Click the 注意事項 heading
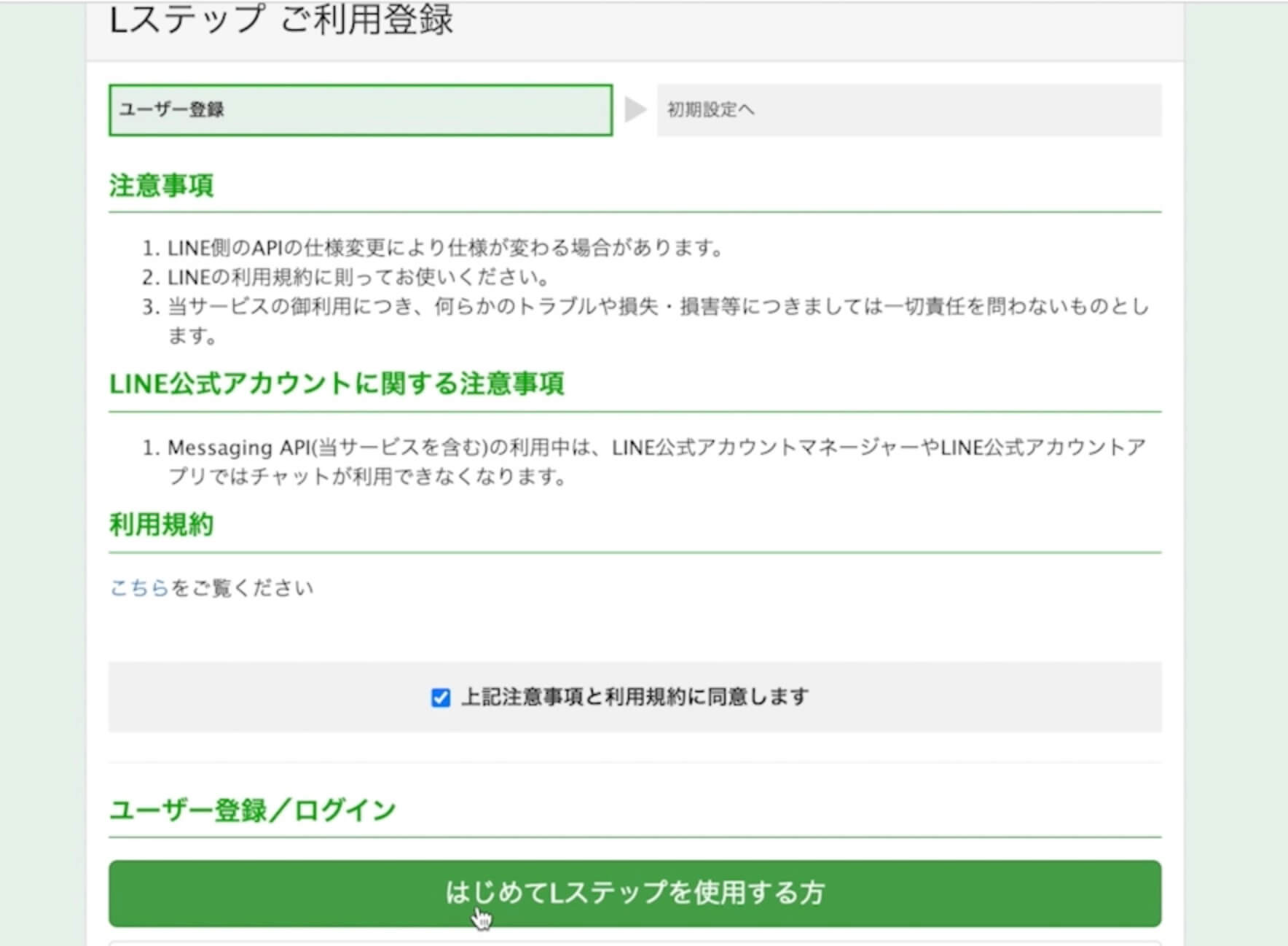Viewport: 1288px width, 946px height. tap(162, 186)
